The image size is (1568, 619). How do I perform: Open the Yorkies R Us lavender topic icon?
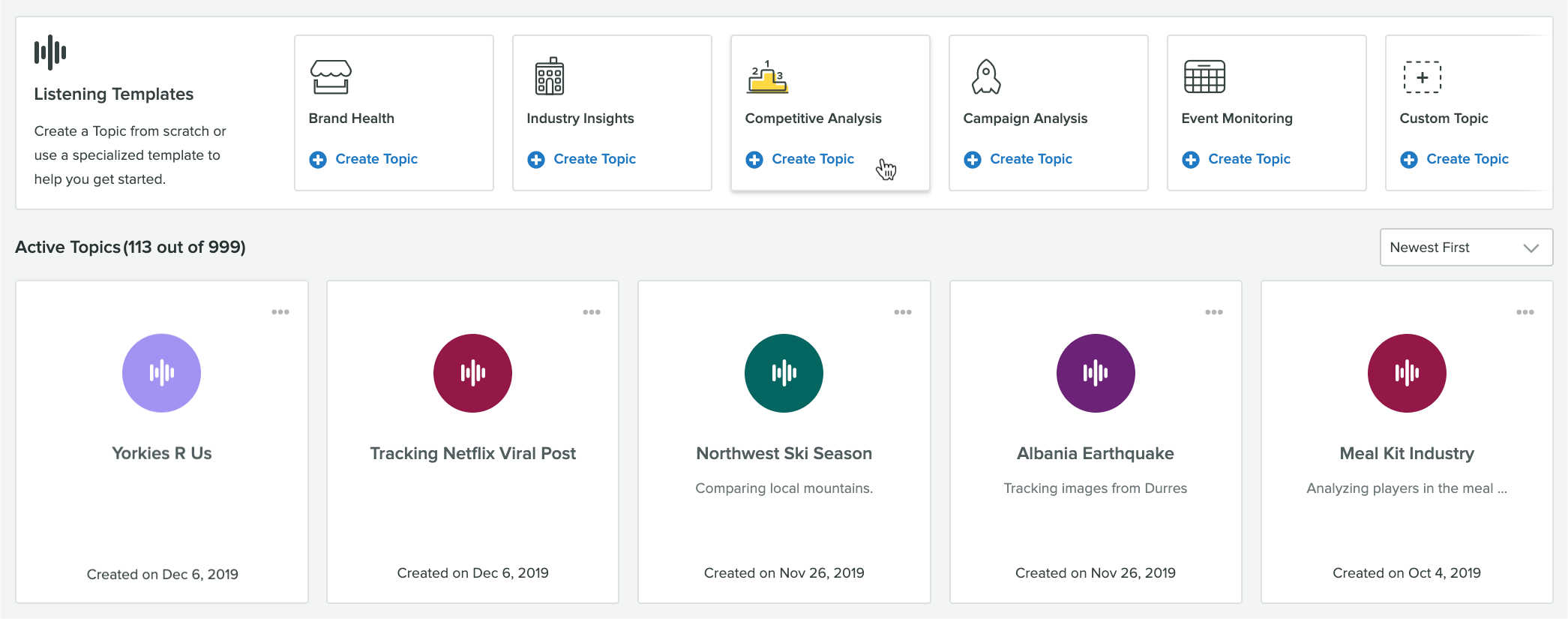click(x=161, y=373)
